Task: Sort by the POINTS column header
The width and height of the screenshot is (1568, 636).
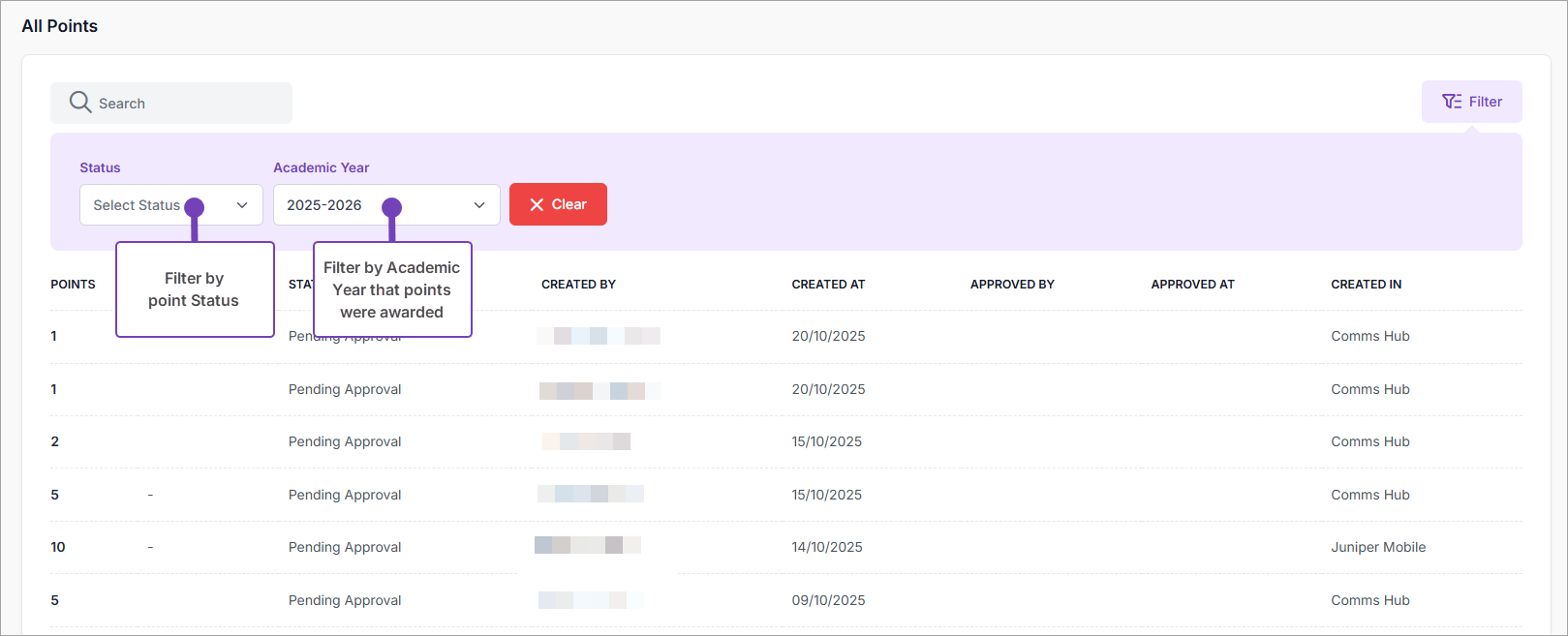Action: pyautogui.click(x=73, y=285)
